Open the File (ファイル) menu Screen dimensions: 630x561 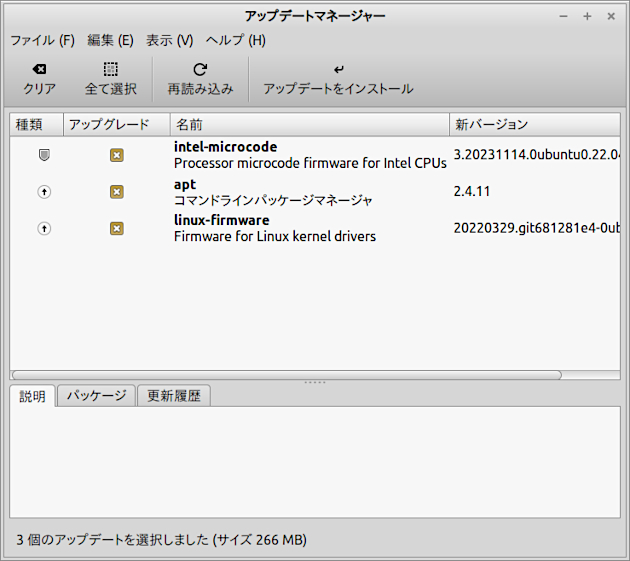(42, 40)
